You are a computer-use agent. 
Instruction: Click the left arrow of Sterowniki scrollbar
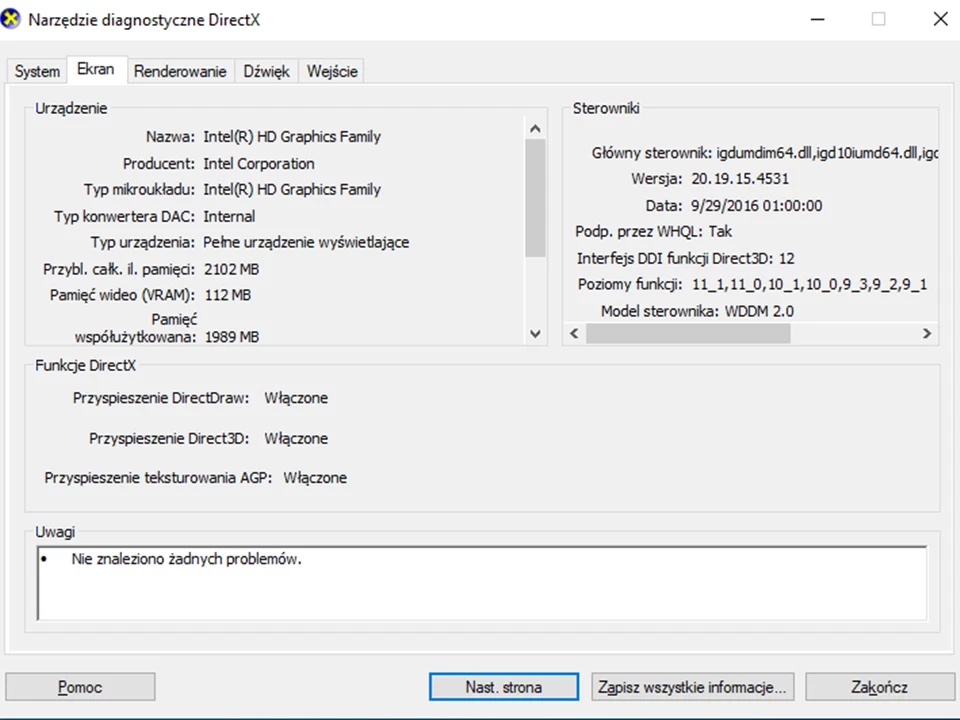pos(573,333)
